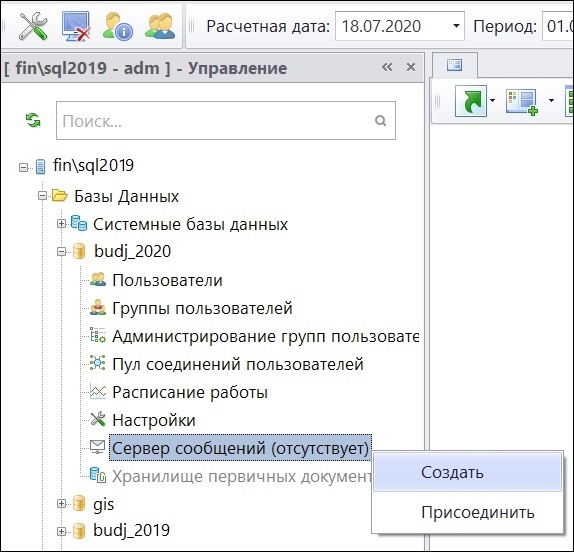The image size is (574, 552).
Task: Click the Расписание работы chart icon
Action: (x=98, y=392)
